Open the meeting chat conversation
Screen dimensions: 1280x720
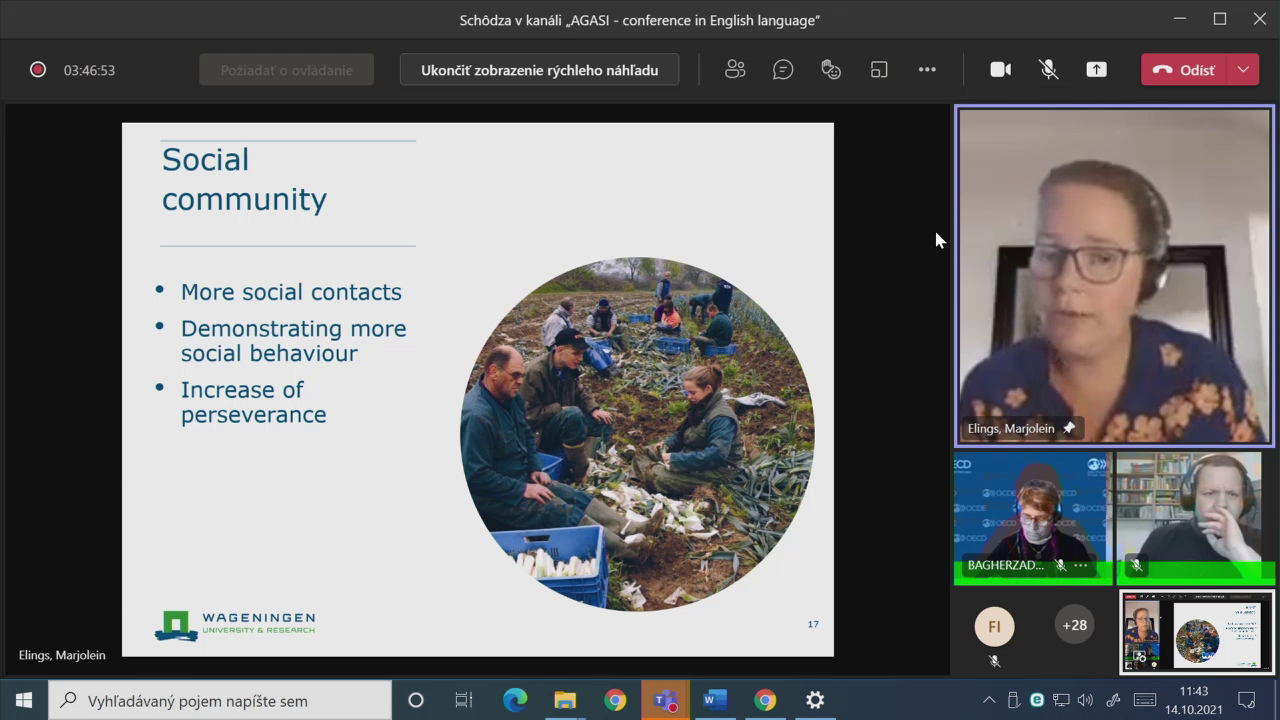click(783, 70)
